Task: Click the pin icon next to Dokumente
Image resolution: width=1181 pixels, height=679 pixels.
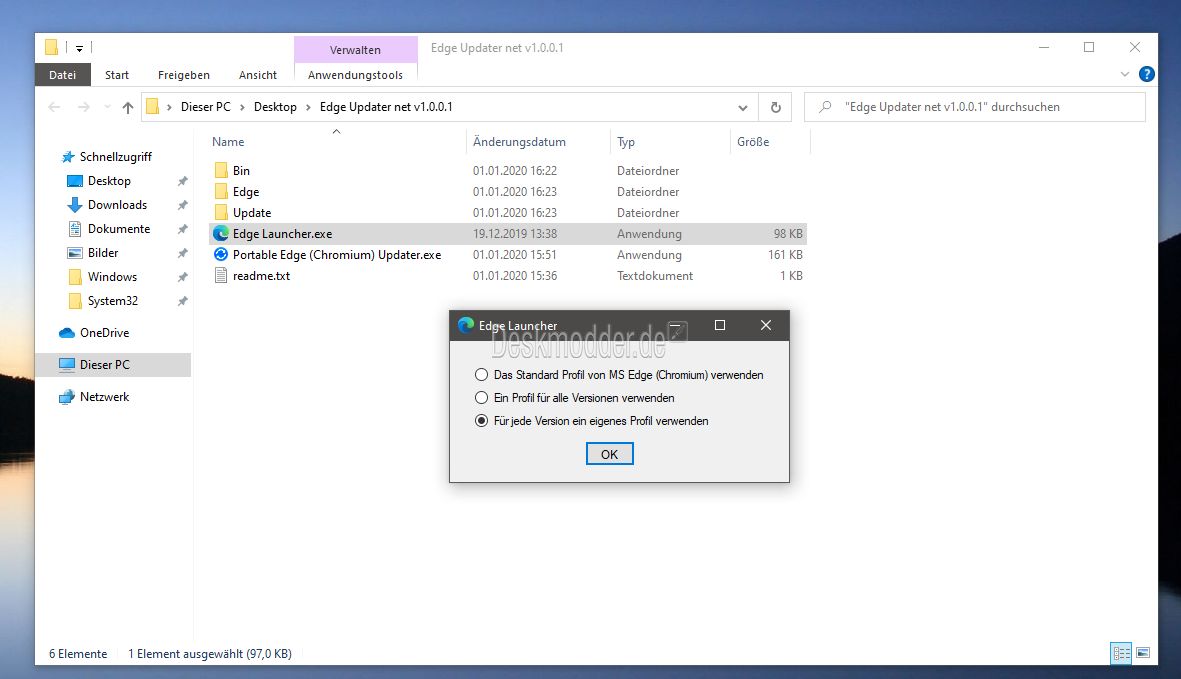Action: coord(182,229)
